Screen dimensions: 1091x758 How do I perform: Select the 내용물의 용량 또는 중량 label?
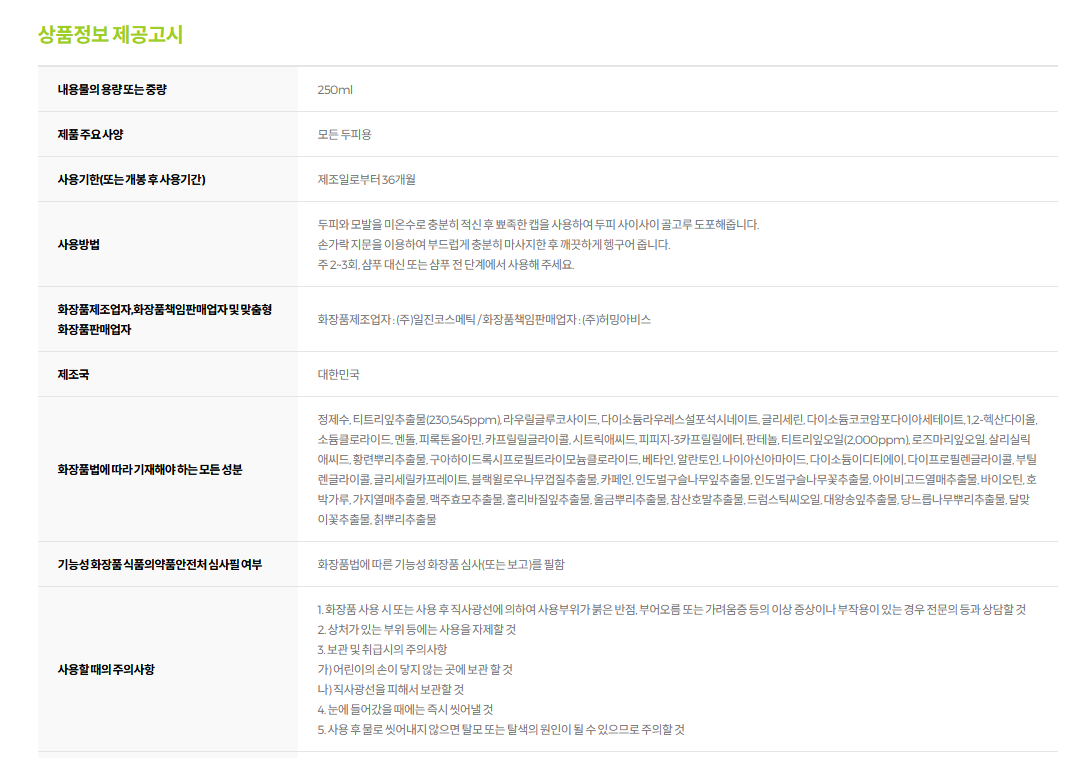coord(112,90)
